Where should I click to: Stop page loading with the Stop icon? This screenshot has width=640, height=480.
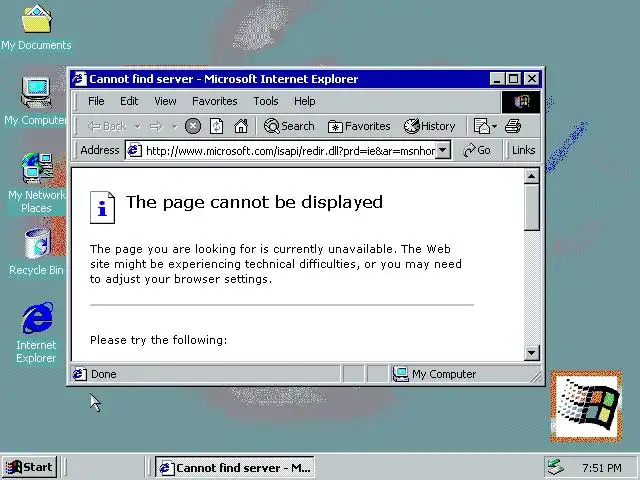193,126
